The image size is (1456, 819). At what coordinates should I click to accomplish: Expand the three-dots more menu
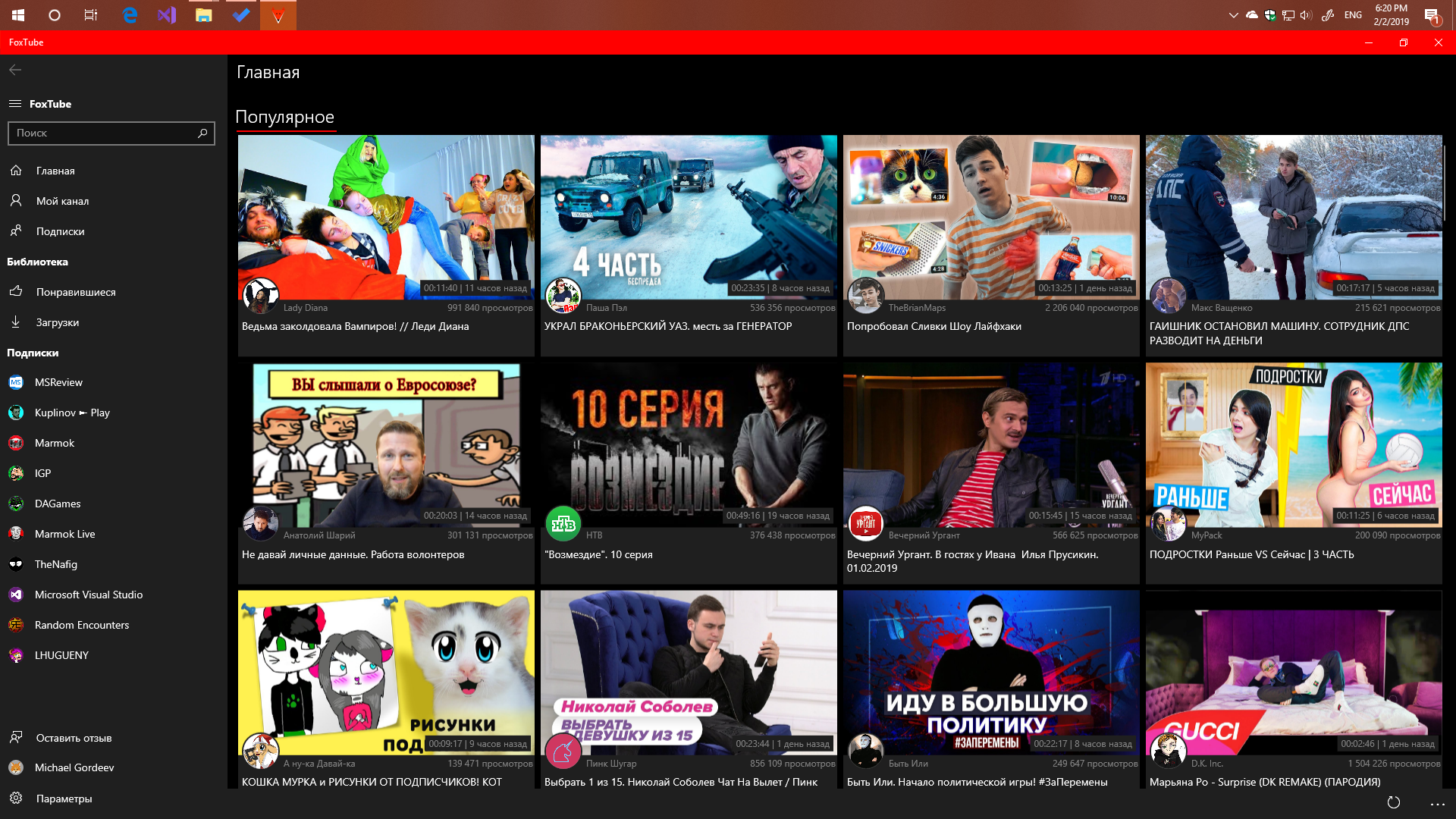(x=1437, y=803)
